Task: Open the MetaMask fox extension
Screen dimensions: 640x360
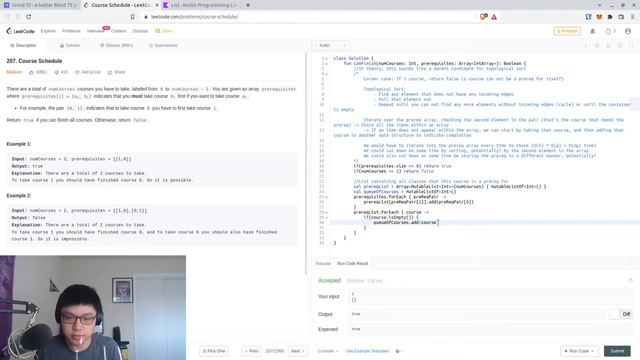Action: click(x=599, y=17)
